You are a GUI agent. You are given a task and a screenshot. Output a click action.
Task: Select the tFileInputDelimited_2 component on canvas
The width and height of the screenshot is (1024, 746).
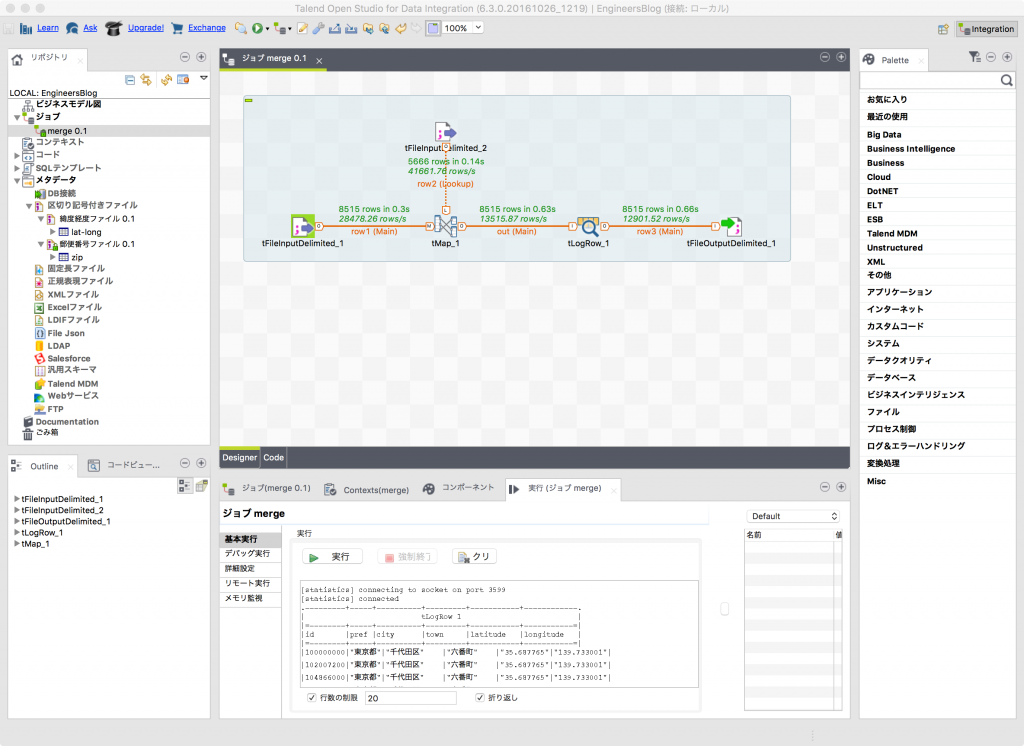pyautogui.click(x=445, y=132)
